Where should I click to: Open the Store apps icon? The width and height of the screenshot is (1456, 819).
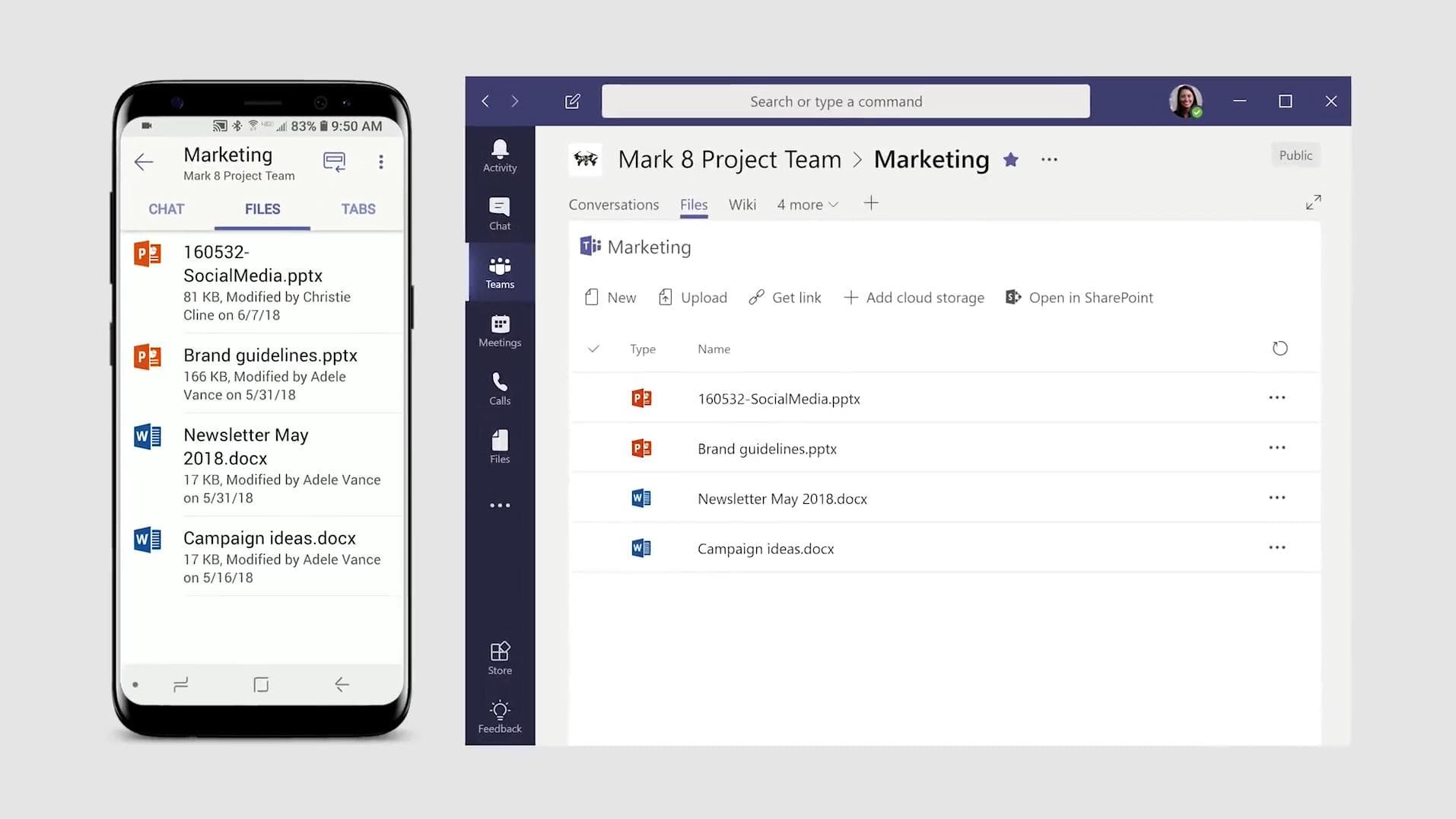(x=500, y=658)
